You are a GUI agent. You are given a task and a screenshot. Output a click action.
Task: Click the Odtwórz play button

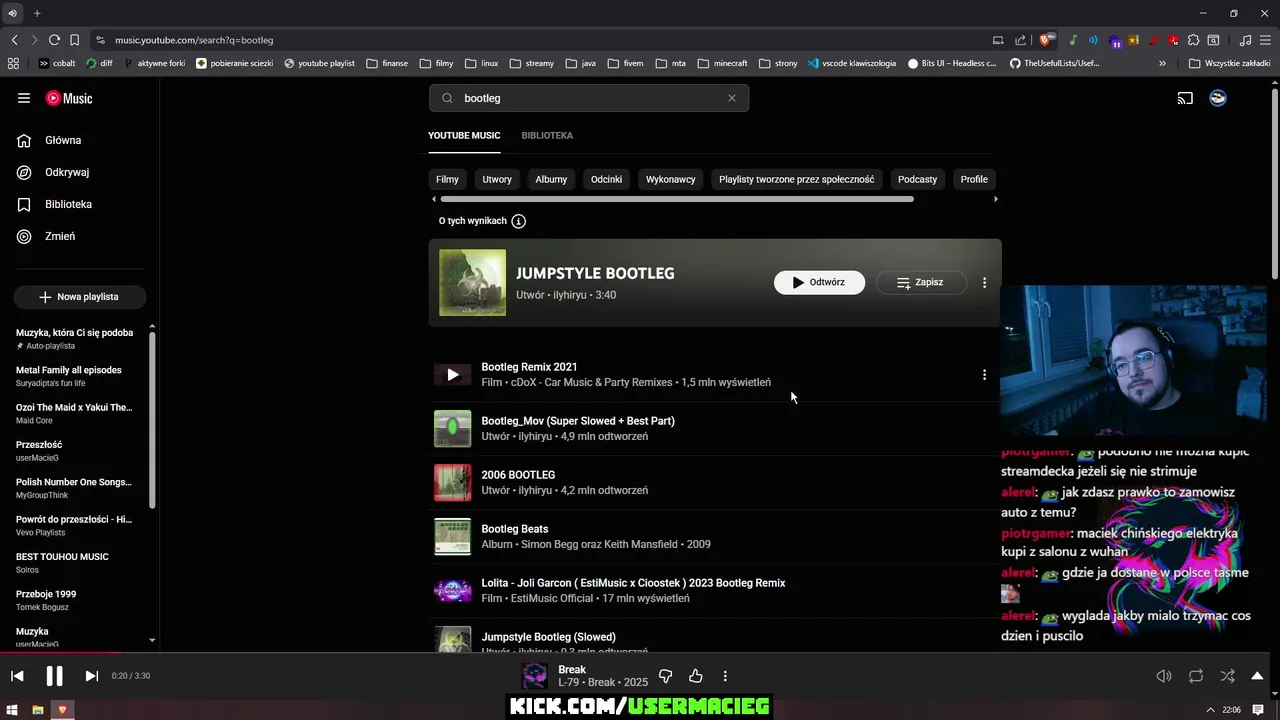click(819, 283)
